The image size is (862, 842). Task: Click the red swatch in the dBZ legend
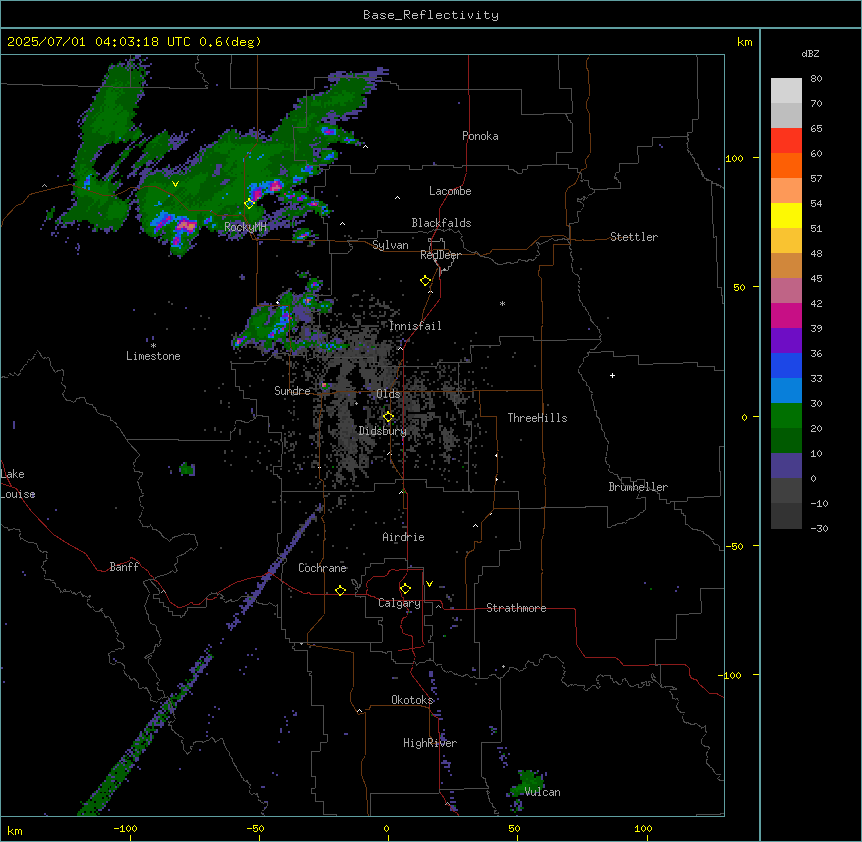pos(786,140)
